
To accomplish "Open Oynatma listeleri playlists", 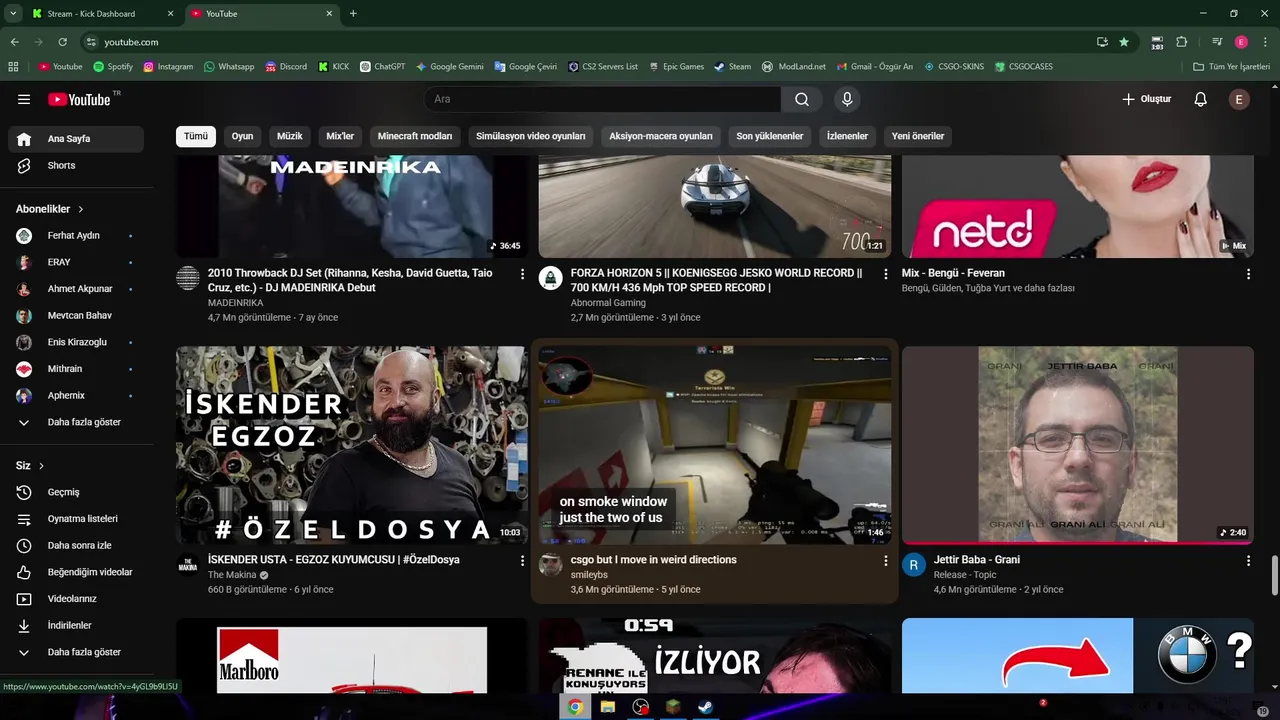I will pyautogui.click(x=76, y=519).
